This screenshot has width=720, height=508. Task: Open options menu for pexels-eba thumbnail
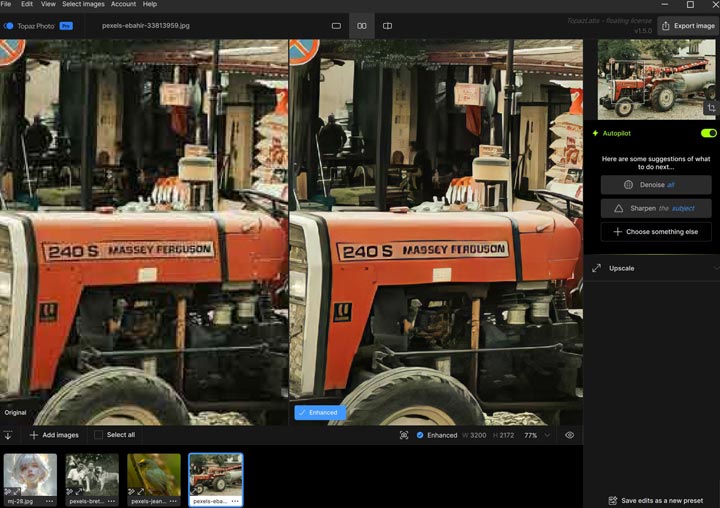[235, 501]
